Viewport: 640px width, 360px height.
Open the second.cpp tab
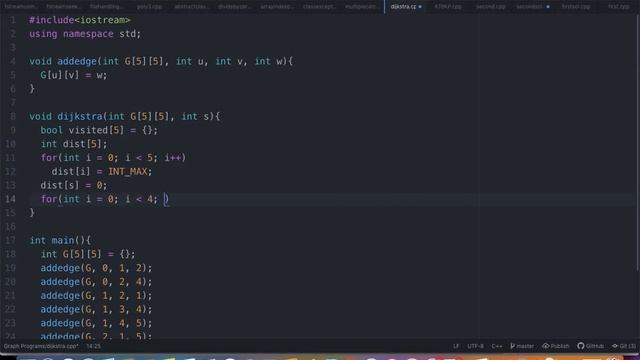(x=491, y=7)
